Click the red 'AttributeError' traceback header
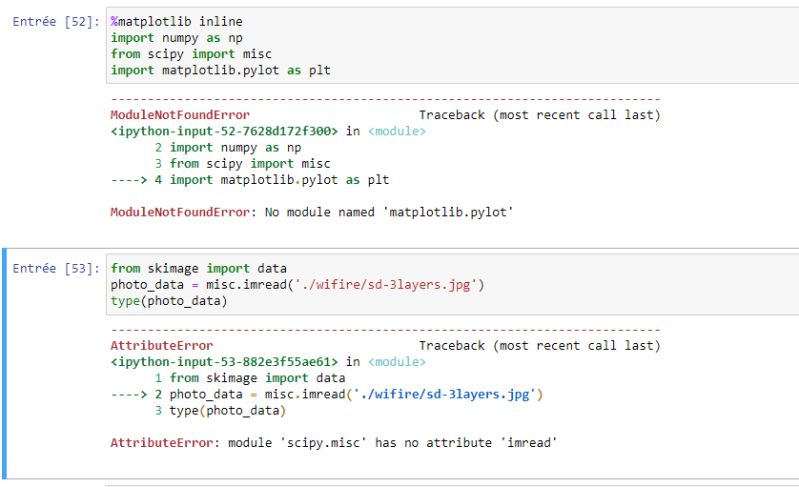This screenshot has height=487, width=799. click(x=162, y=346)
